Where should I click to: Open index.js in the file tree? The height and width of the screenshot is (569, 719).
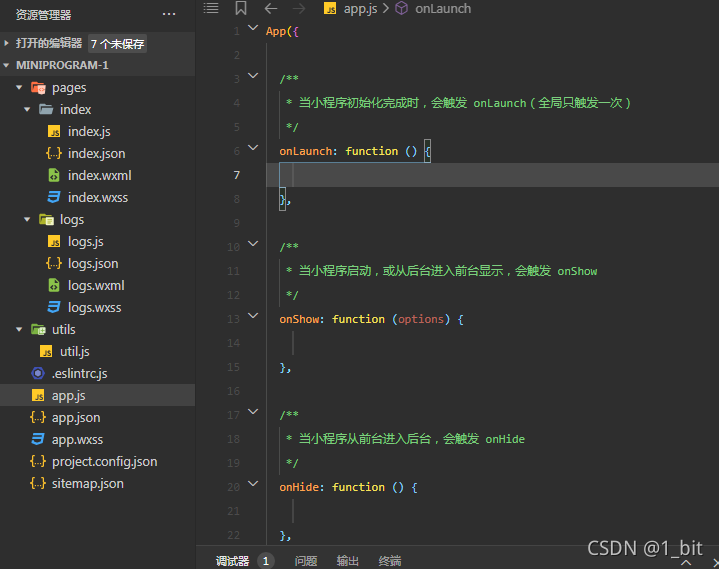click(x=89, y=132)
